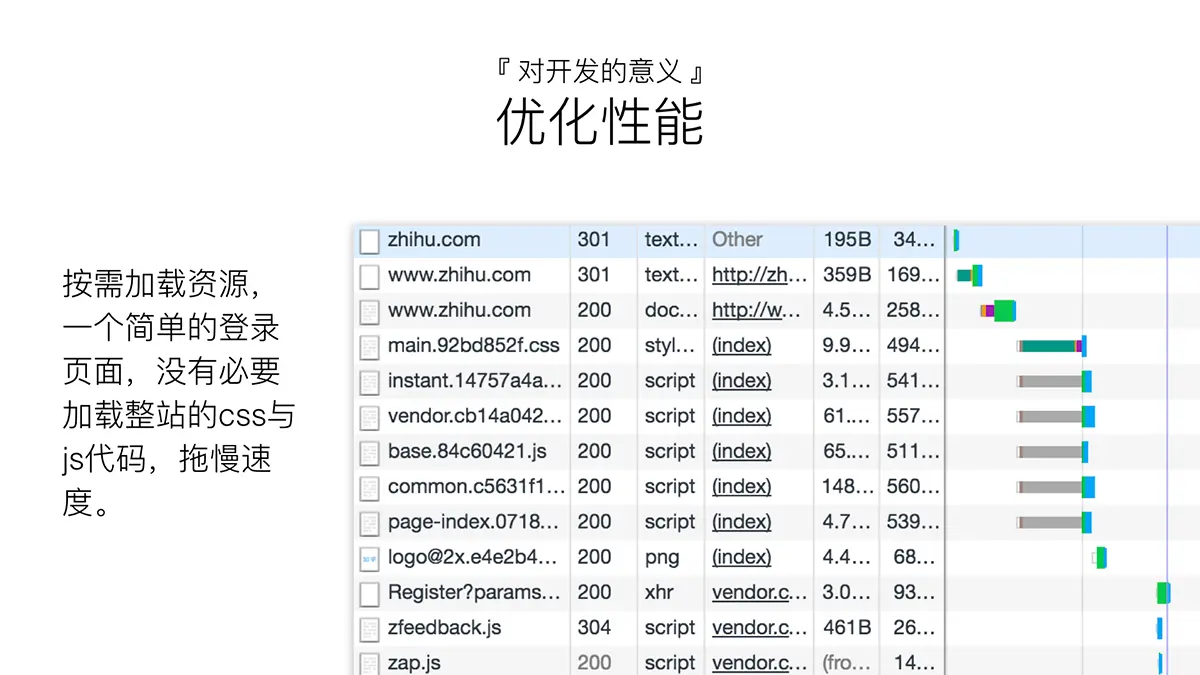Click the file icon for Register?params row
Viewport: 1200px width, 675px height.
tap(370, 593)
